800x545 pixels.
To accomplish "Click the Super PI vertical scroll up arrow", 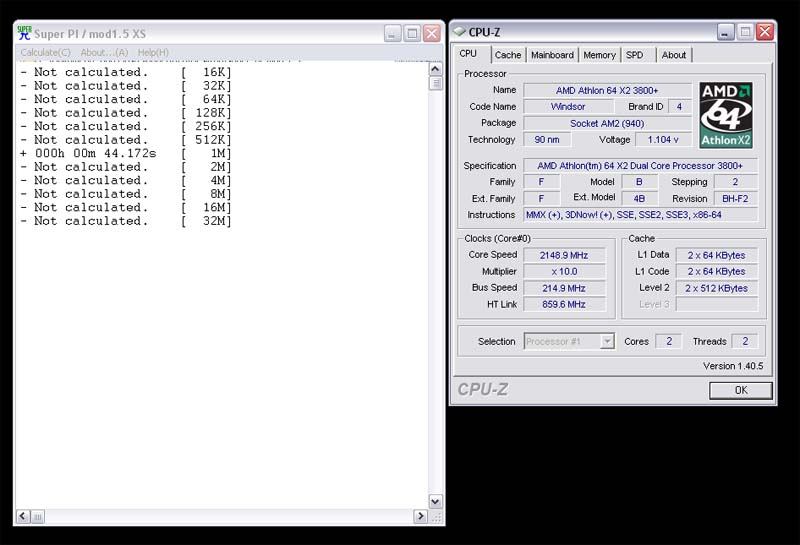I will click(435, 69).
